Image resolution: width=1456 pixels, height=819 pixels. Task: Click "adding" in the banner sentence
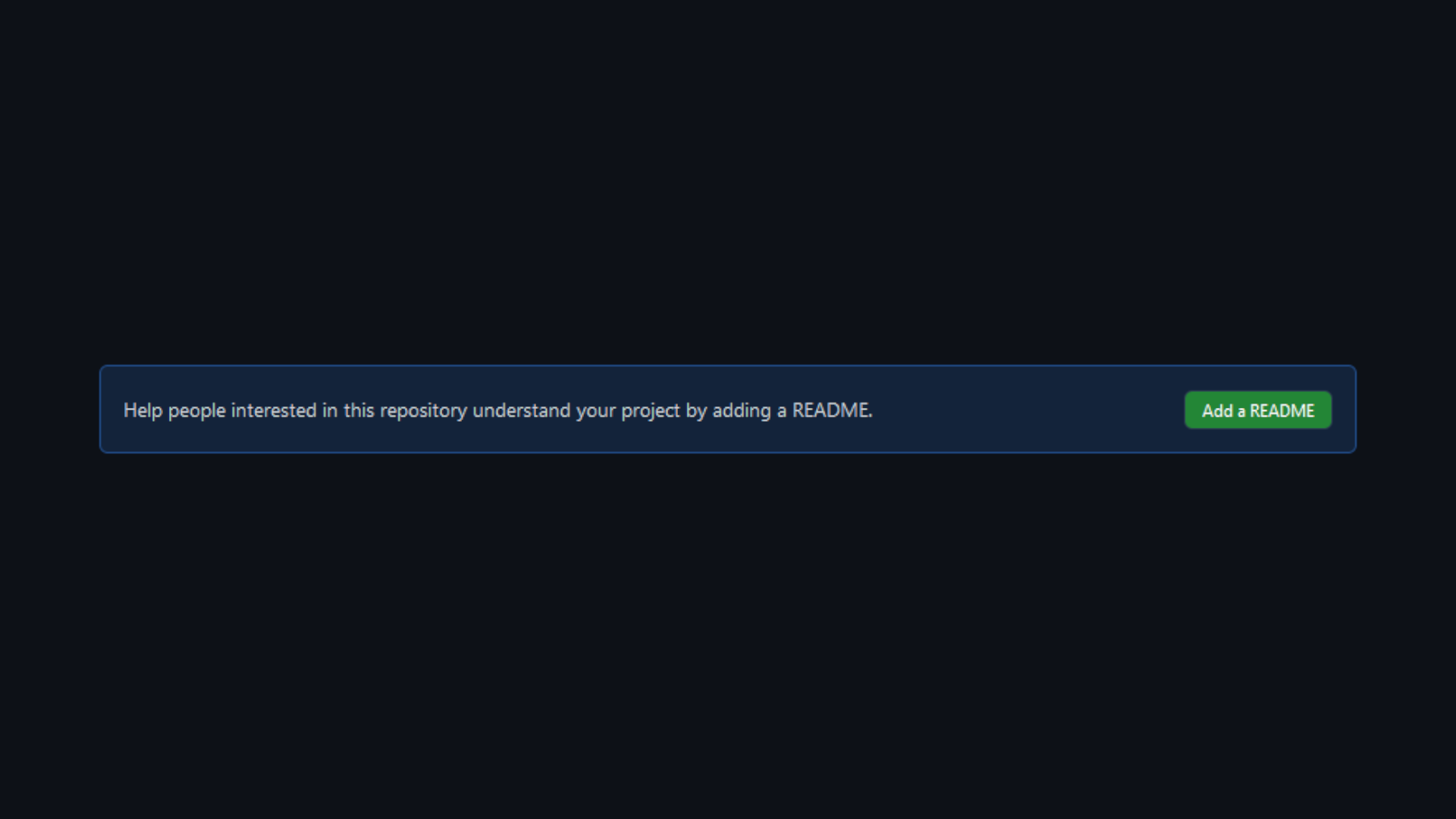[741, 411]
